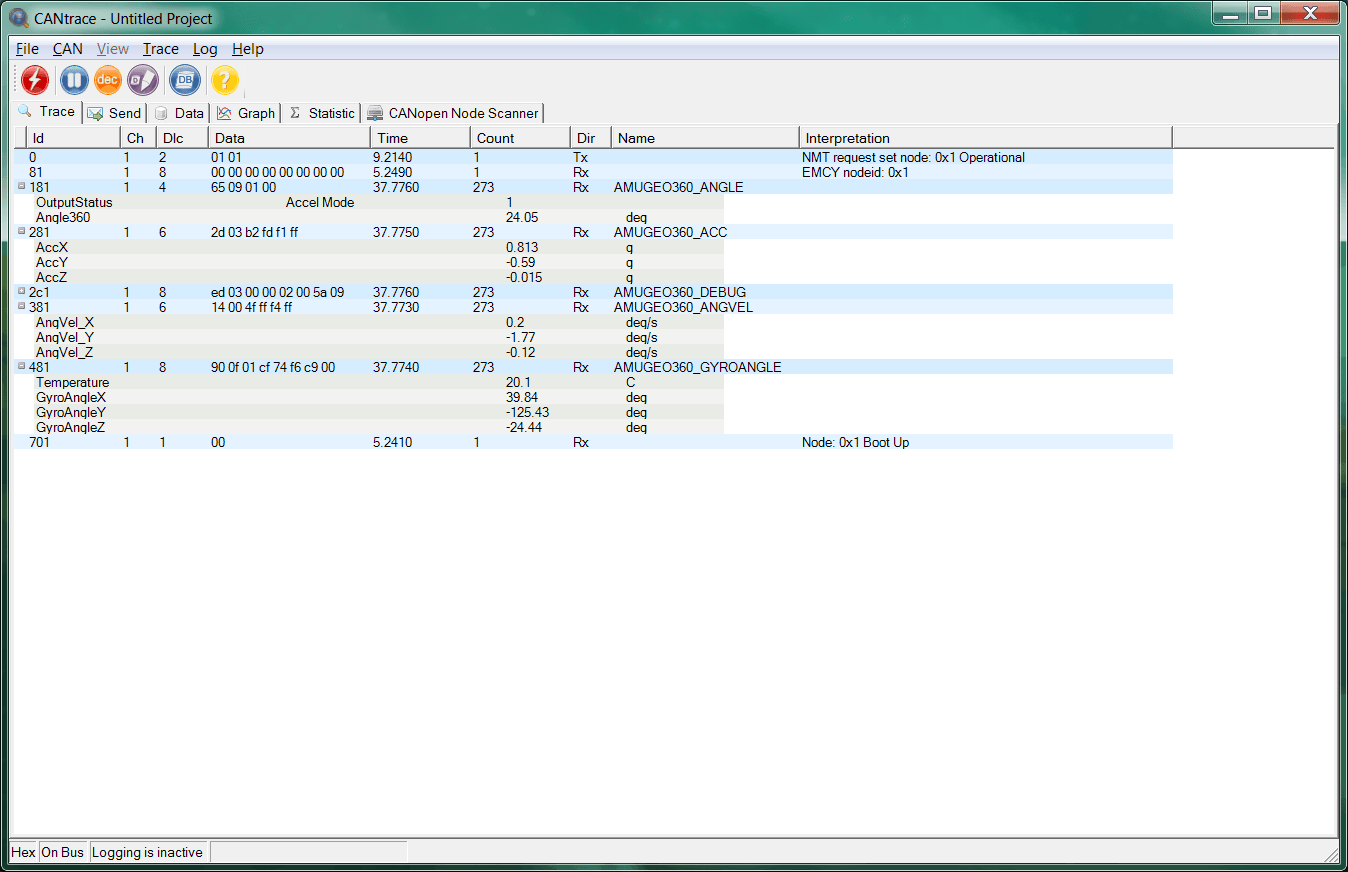
Task: Click the blue pause trace icon
Action: click(74, 80)
